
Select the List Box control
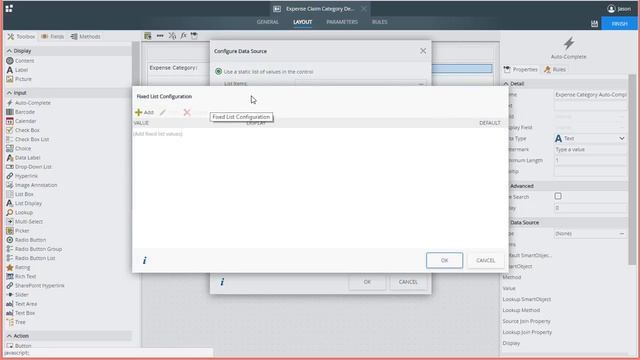(x=20, y=194)
